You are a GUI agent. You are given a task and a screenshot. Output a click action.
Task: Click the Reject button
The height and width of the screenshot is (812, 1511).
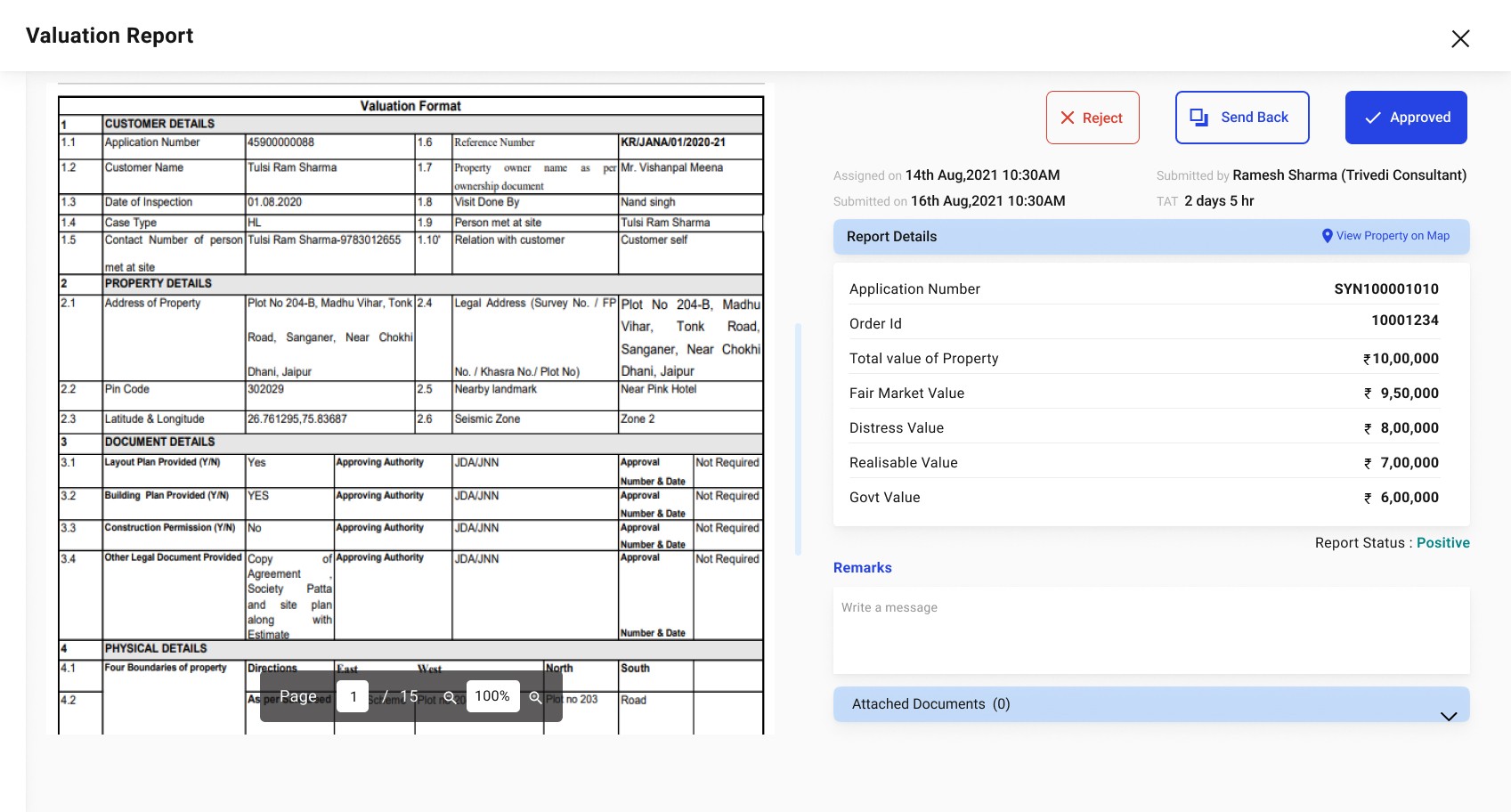click(x=1093, y=118)
